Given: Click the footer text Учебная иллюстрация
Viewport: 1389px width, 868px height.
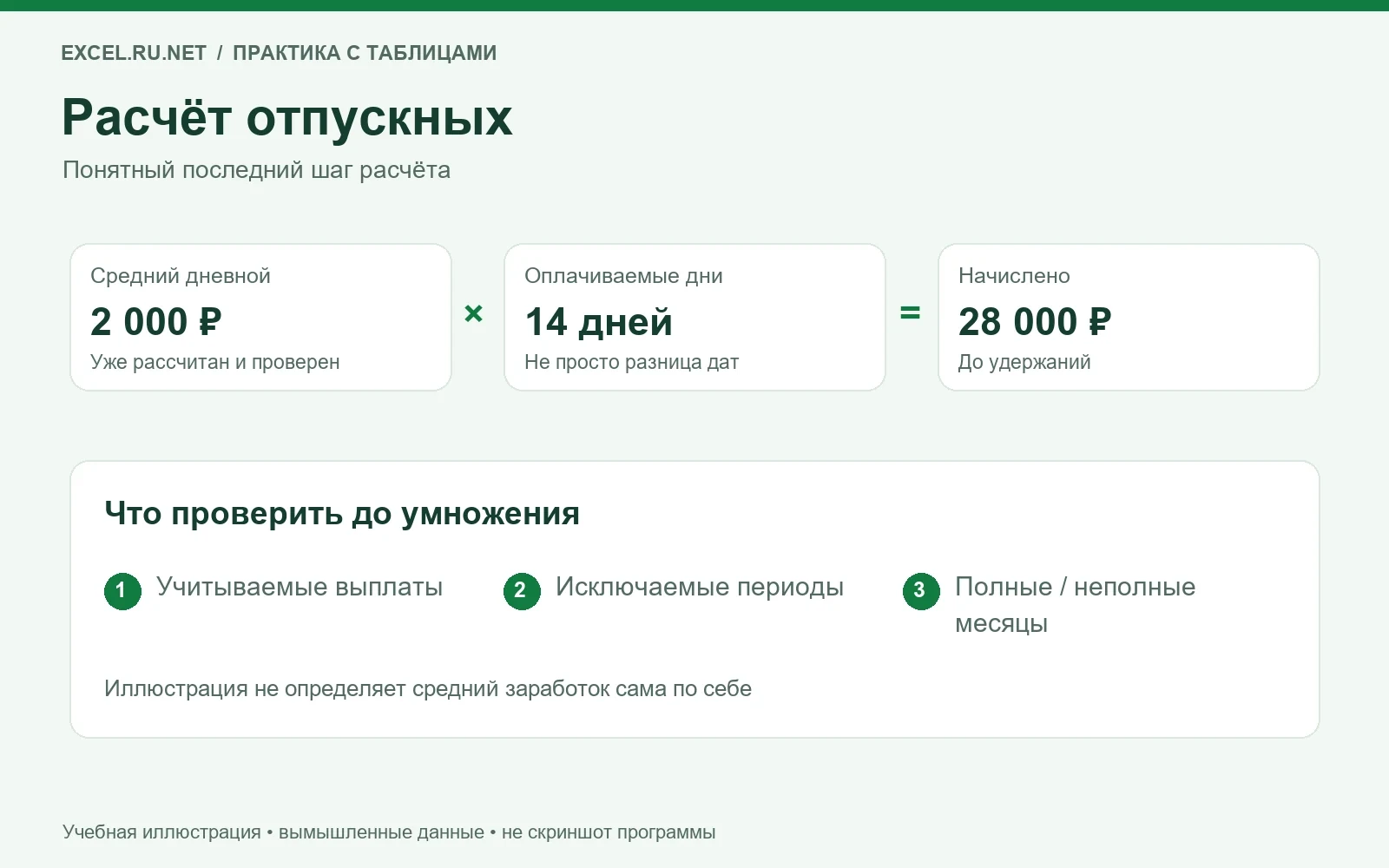Looking at the screenshot, I should [161, 832].
